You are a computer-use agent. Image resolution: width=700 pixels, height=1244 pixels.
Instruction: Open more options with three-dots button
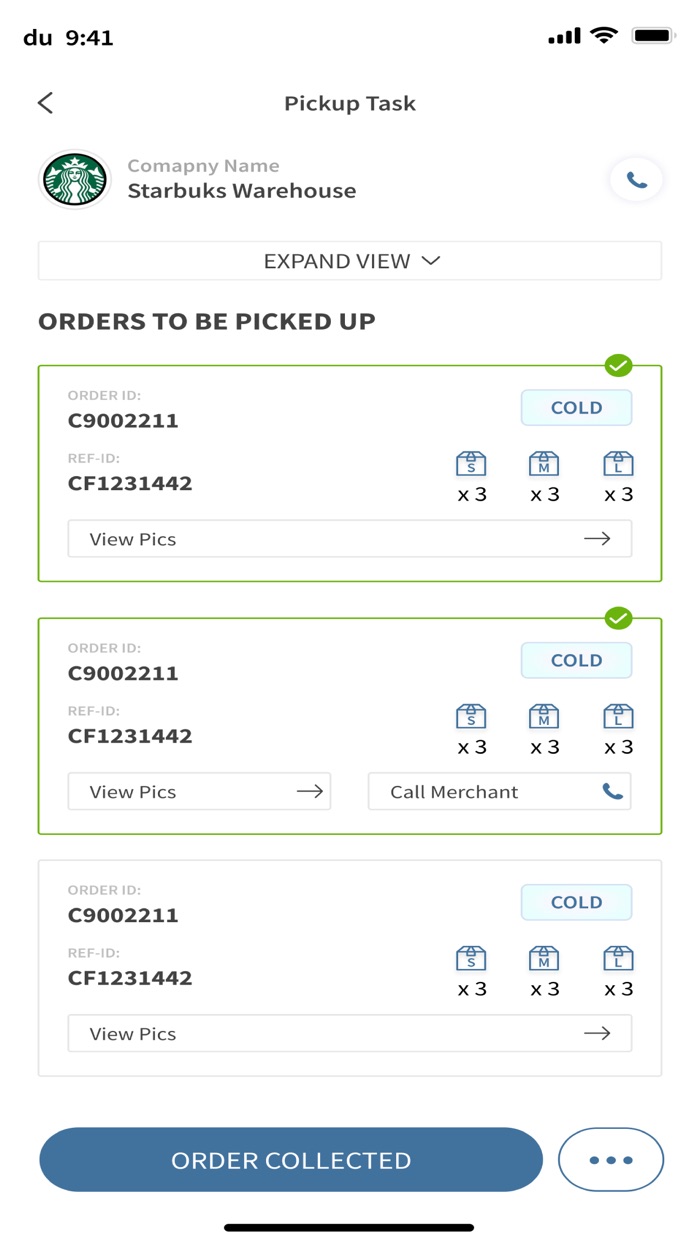point(611,1160)
